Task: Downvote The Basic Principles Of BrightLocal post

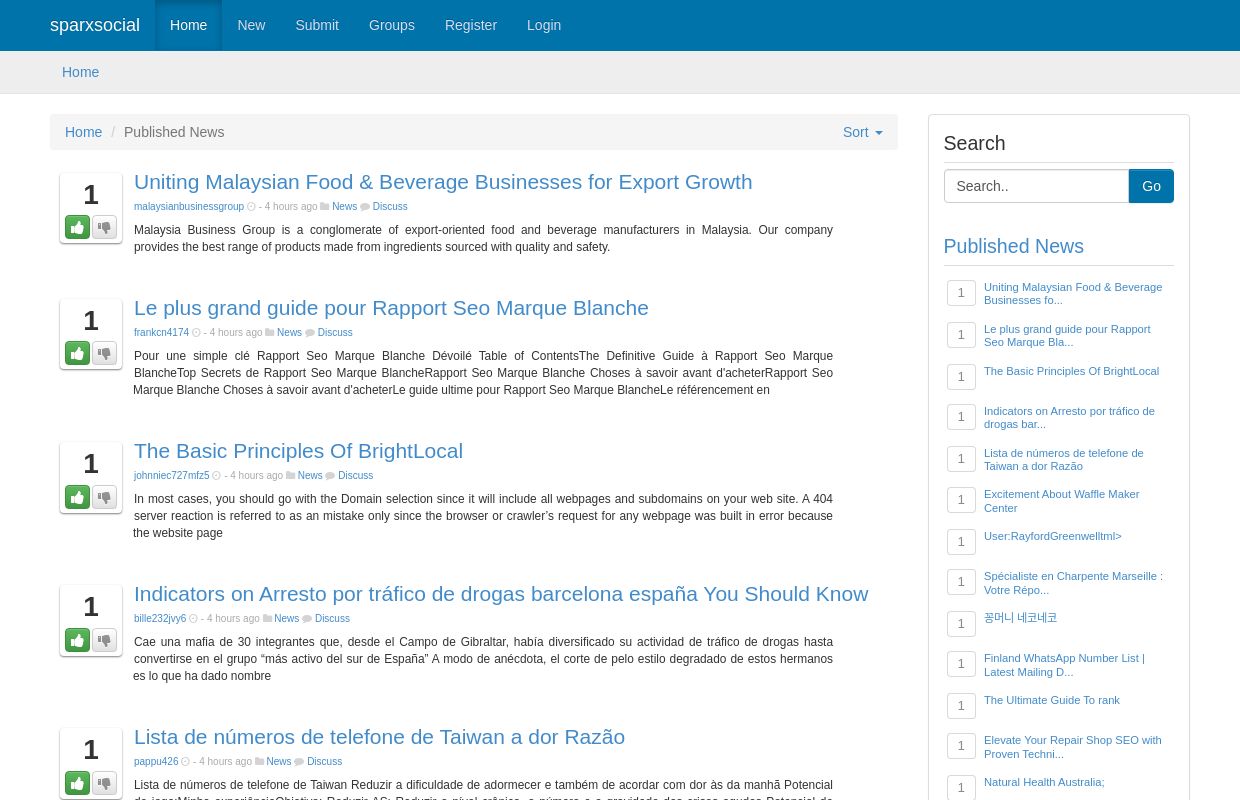Action: pos(105,497)
